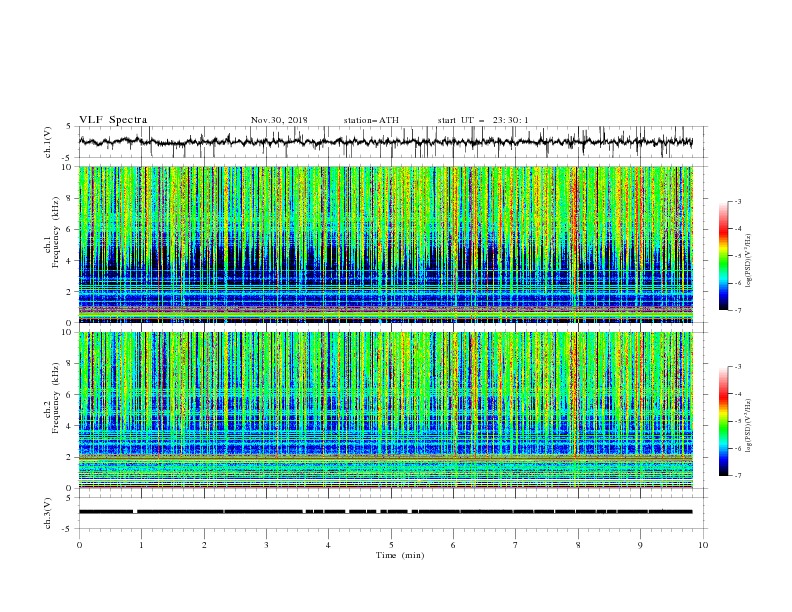Click the "VLF Spectra" plot title
The width and height of the screenshot is (792, 612).
click(113, 120)
